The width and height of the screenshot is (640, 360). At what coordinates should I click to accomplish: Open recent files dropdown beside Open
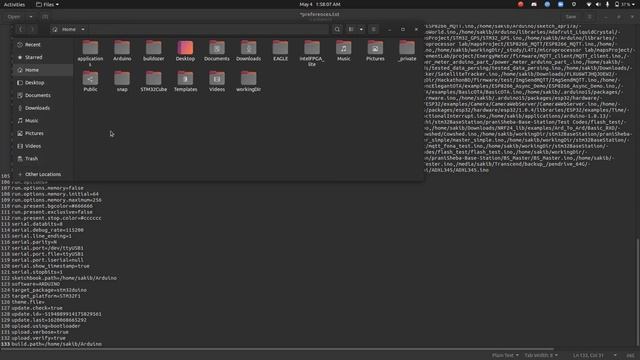click(31, 17)
